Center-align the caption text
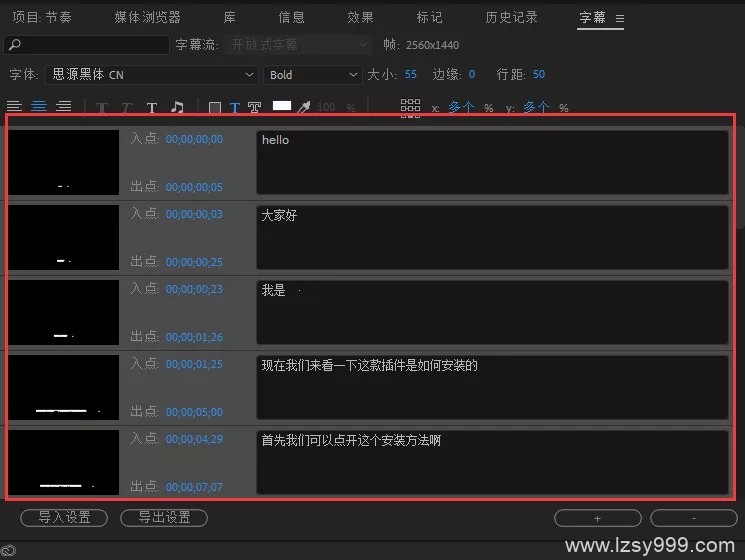This screenshot has height=560, width=745. (x=39, y=107)
